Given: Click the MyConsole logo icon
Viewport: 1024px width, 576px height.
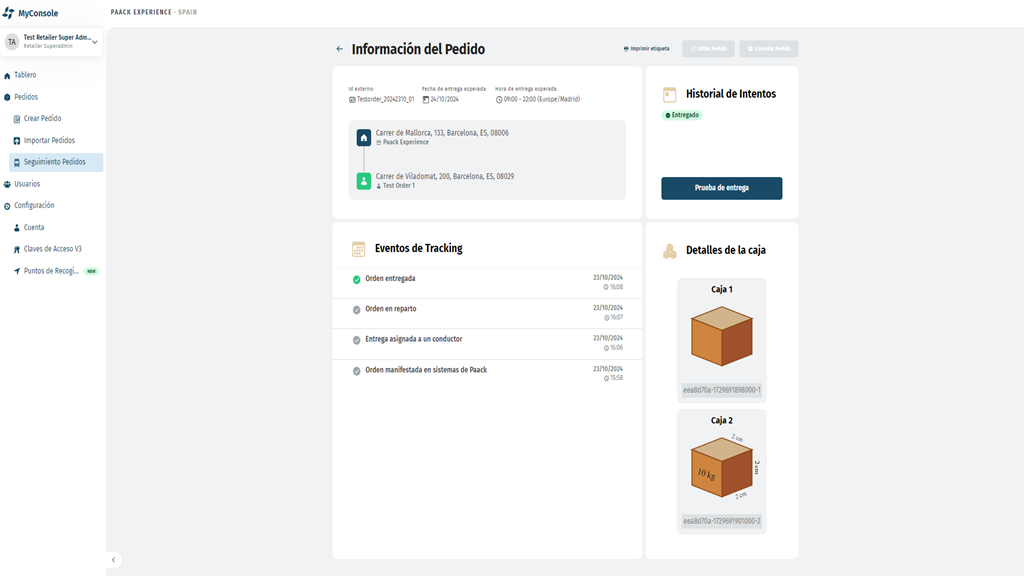Looking at the screenshot, I should (x=9, y=13).
